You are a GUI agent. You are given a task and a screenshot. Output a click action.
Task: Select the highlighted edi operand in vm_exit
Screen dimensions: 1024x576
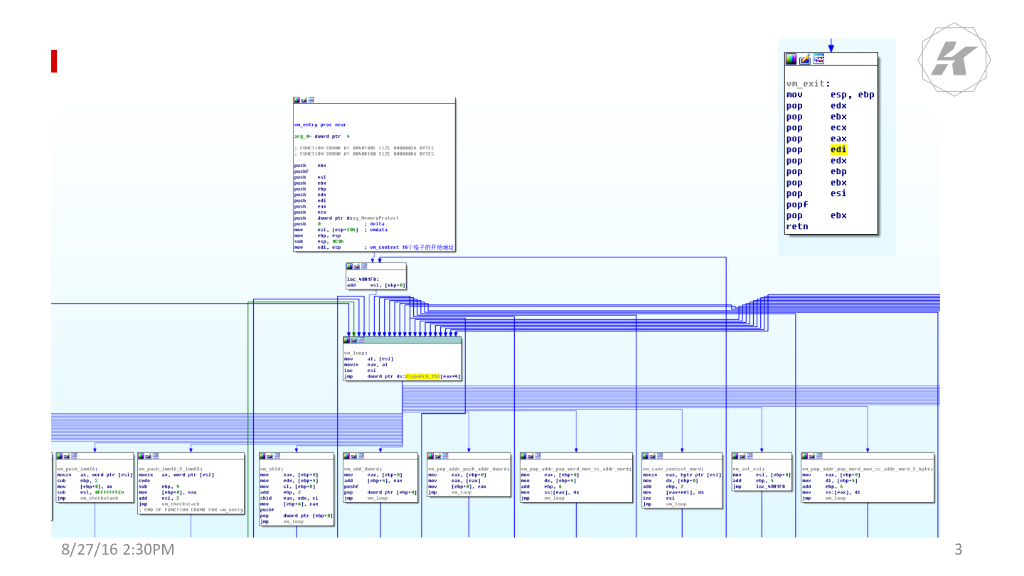[838, 149]
